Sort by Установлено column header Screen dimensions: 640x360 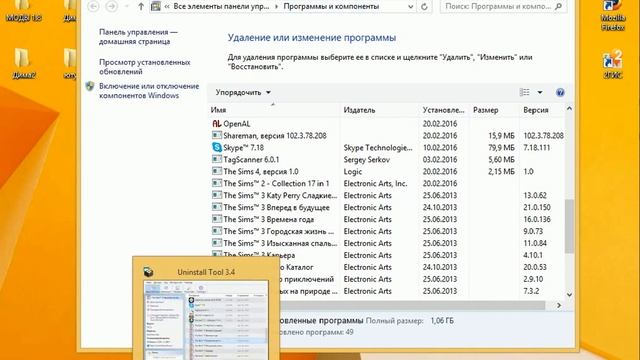pyautogui.click(x=444, y=110)
